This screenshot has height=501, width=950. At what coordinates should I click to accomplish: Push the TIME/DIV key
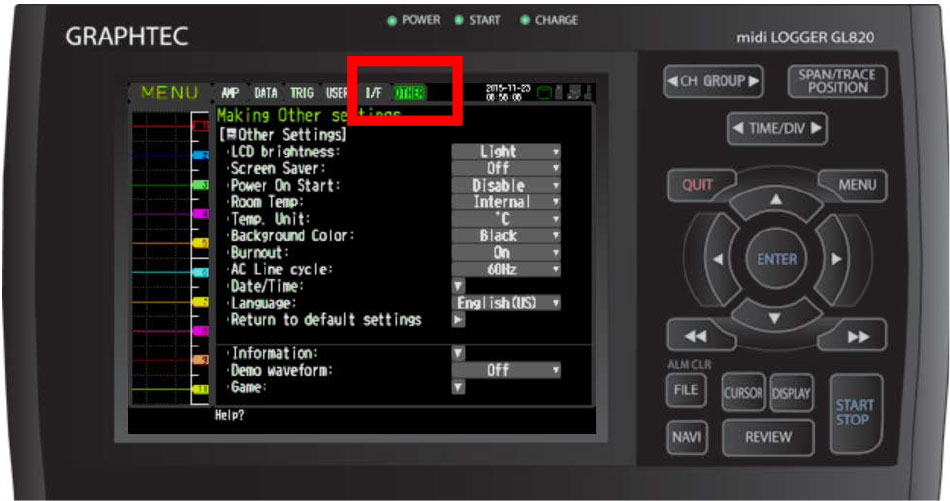click(777, 128)
